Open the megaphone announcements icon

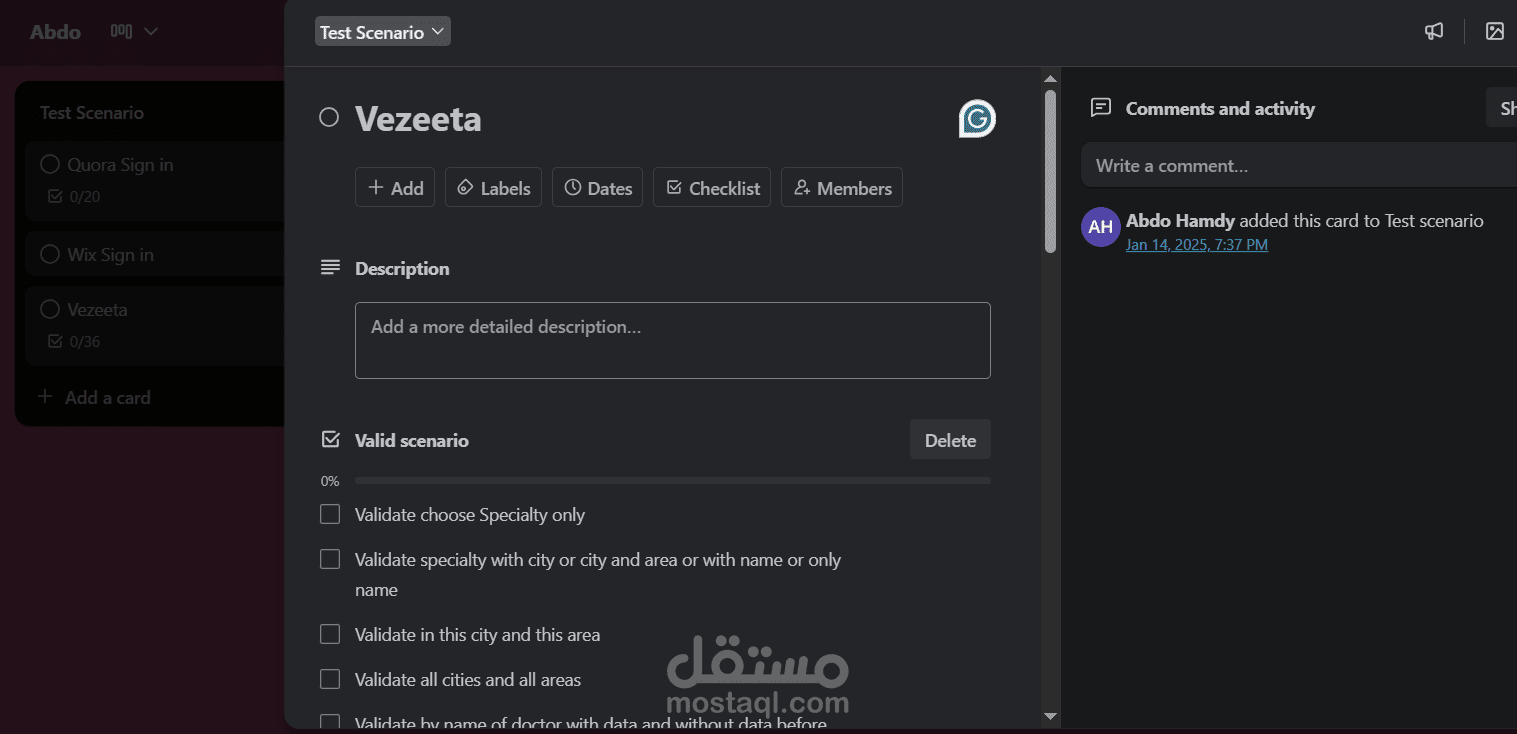[x=1434, y=32]
